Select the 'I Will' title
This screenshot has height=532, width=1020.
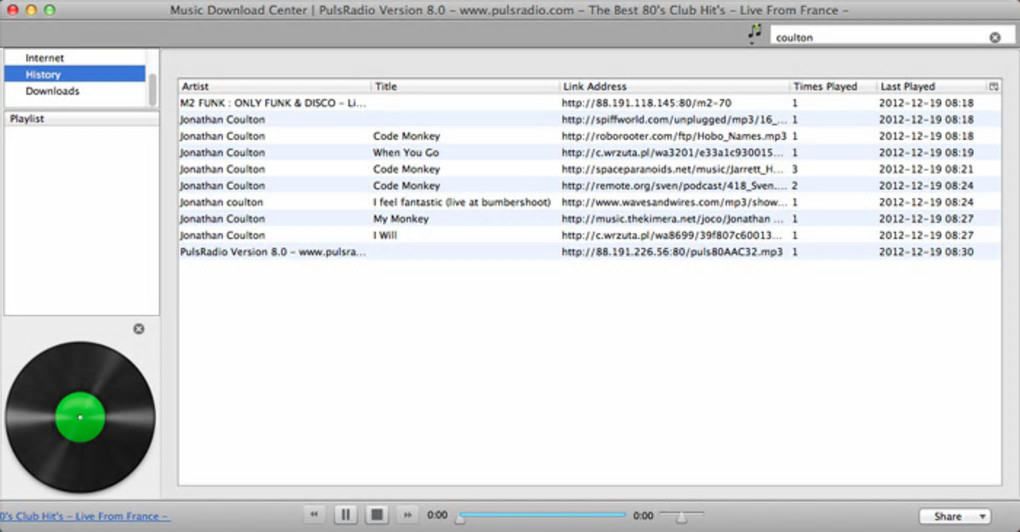click(384, 235)
